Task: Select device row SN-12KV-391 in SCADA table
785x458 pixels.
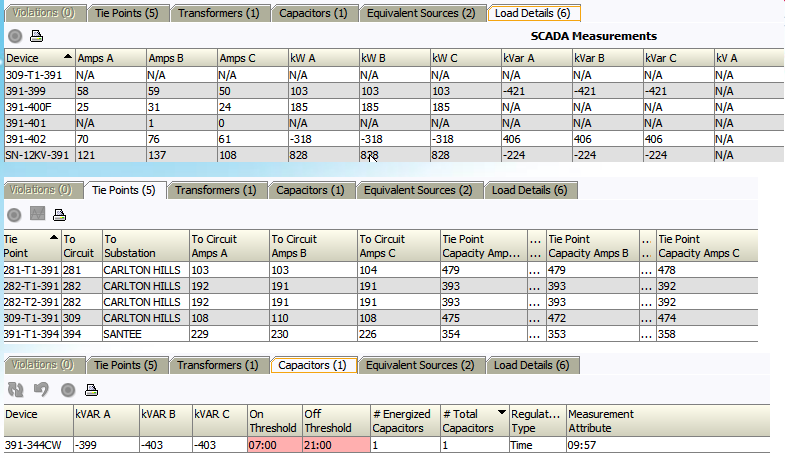Action: point(394,155)
